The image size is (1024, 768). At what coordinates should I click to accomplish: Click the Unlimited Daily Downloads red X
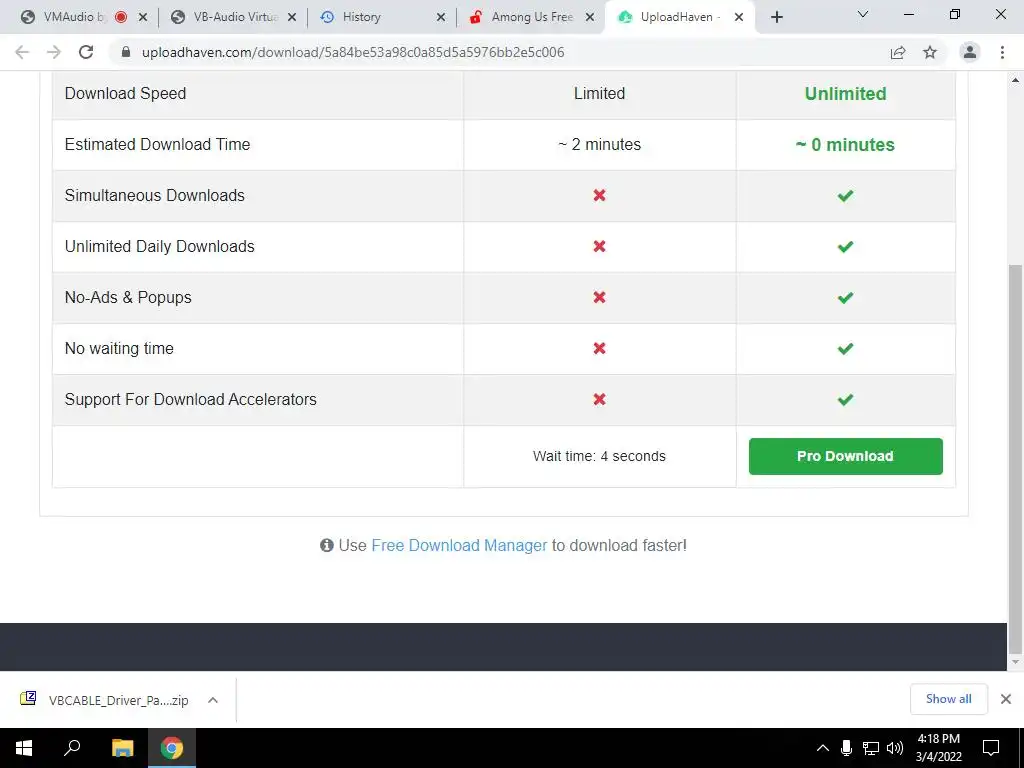(600, 246)
